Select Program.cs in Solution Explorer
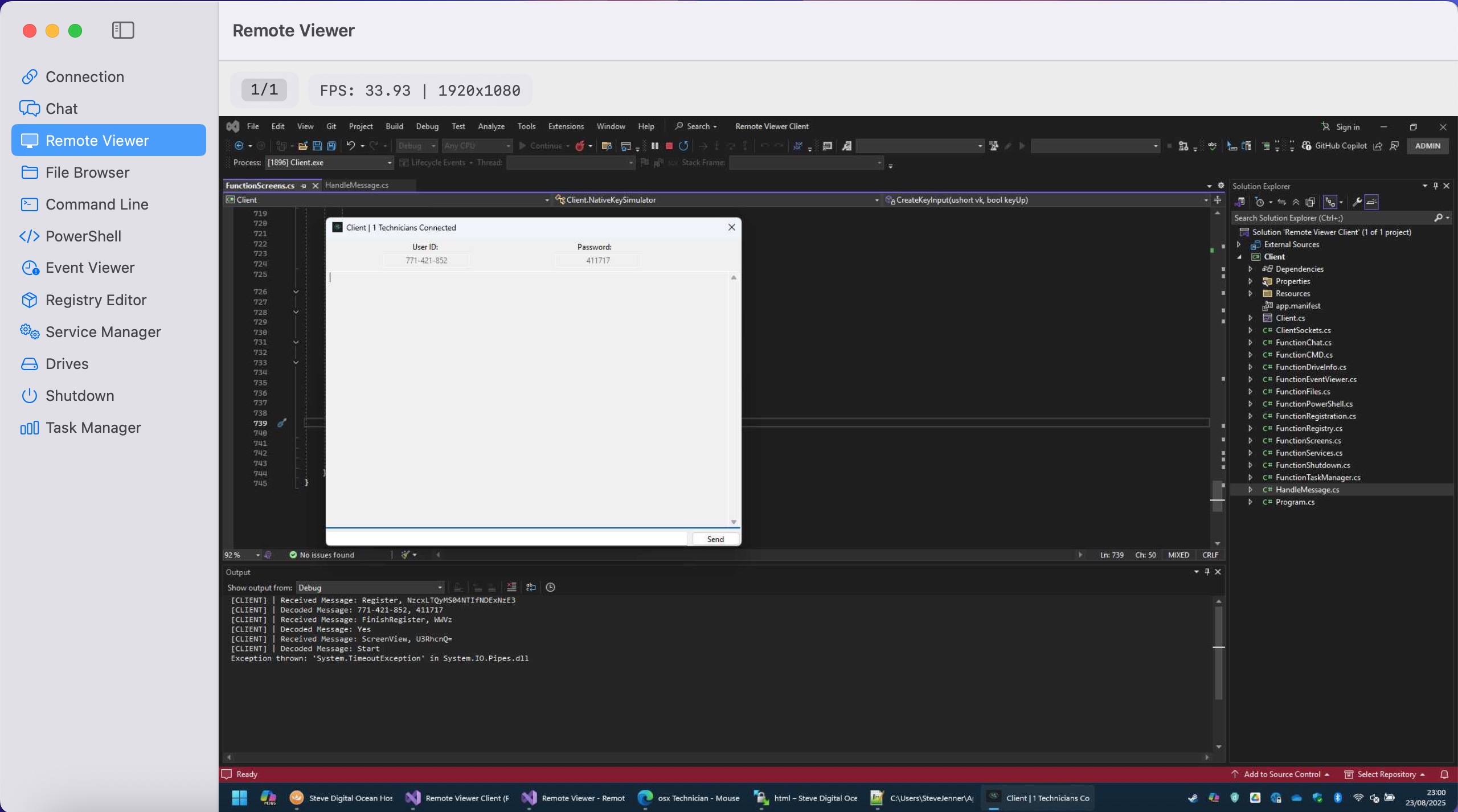The image size is (1458, 812). (1295, 502)
